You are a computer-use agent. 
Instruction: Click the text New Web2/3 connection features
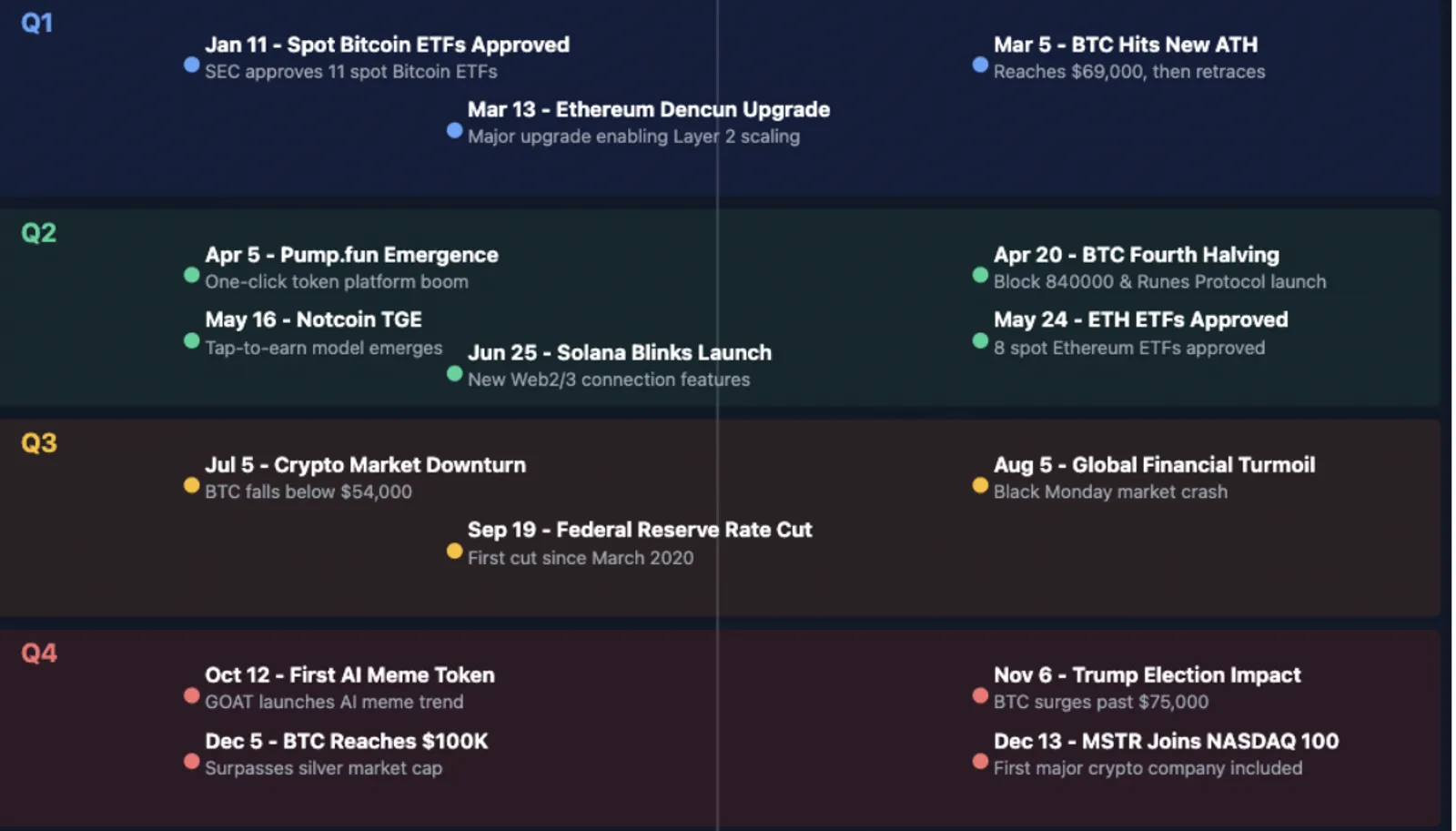(609, 380)
